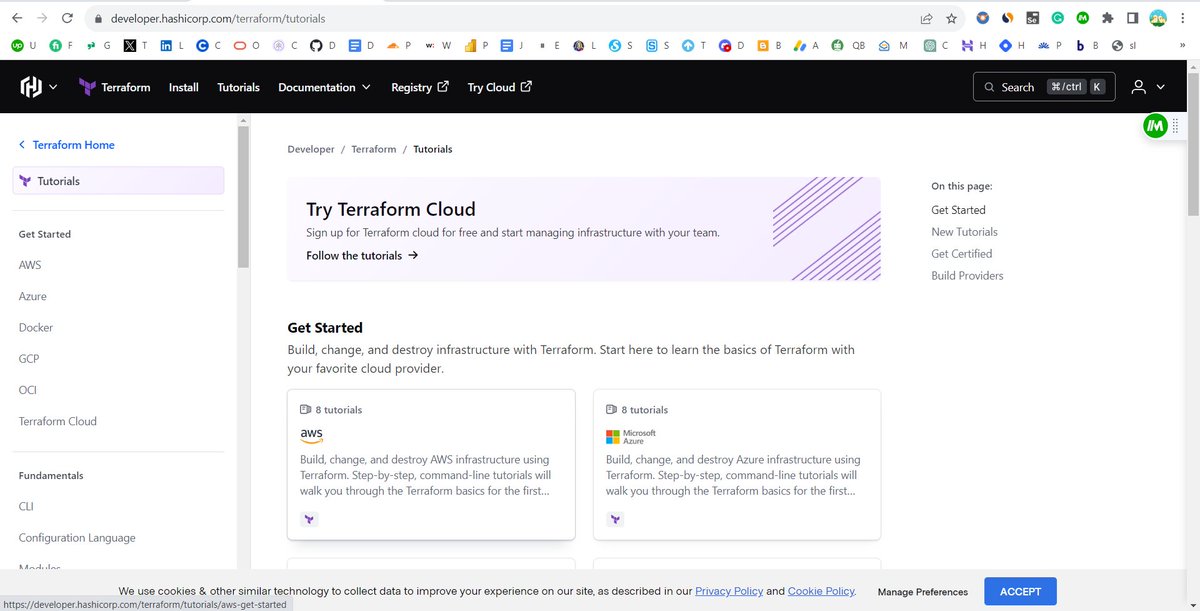The width and height of the screenshot is (1200, 611).
Task: Click the Terraform logo in the header
Action: [x=114, y=87]
